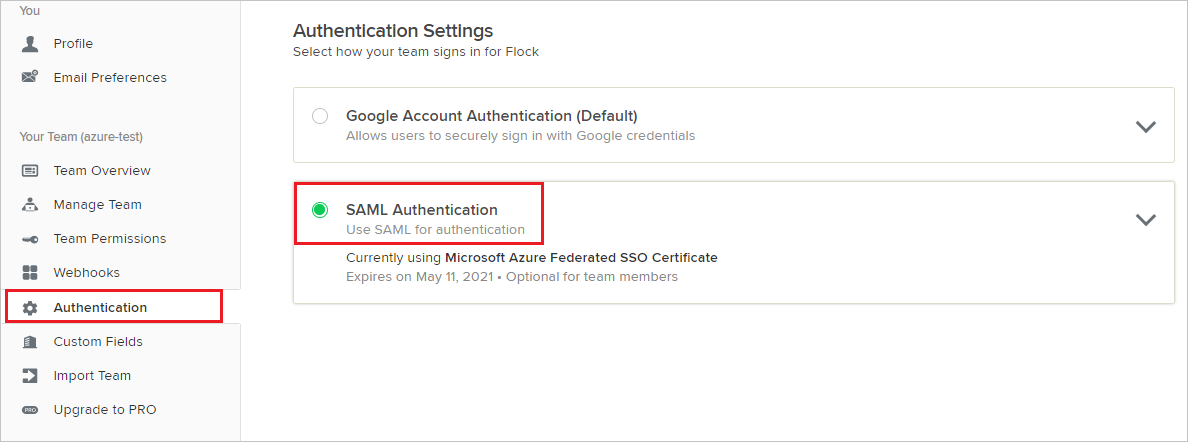Expand the Google Account Authentication panel
The image size is (1188, 442).
(x=1146, y=127)
